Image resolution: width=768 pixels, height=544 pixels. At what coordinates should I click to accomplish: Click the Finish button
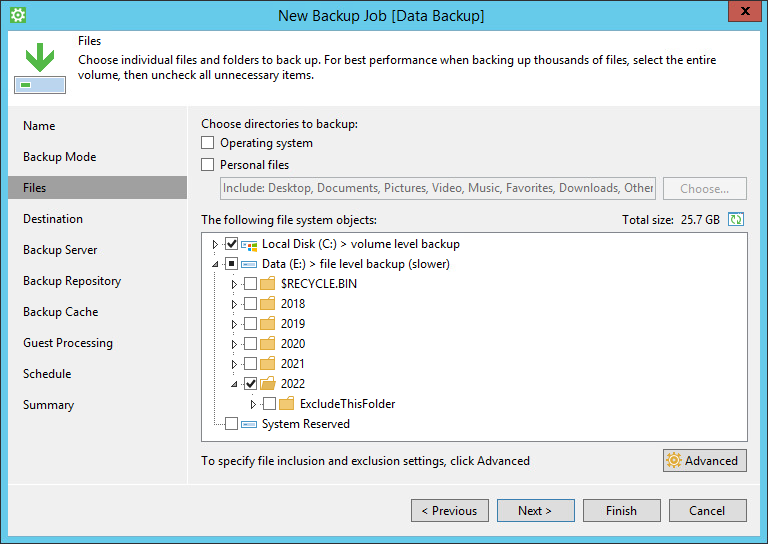click(x=622, y=511)
